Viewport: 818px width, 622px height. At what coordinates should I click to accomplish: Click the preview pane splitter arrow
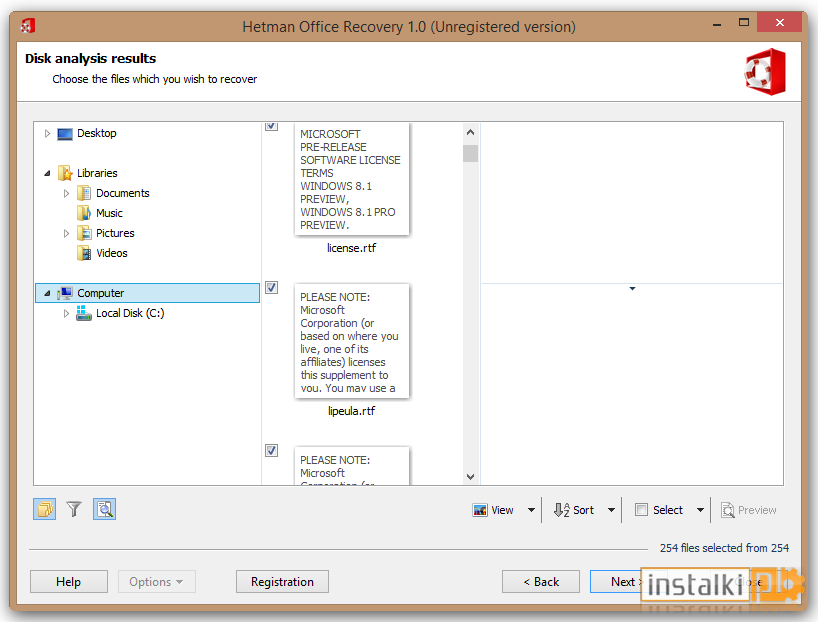coord(632,289)
